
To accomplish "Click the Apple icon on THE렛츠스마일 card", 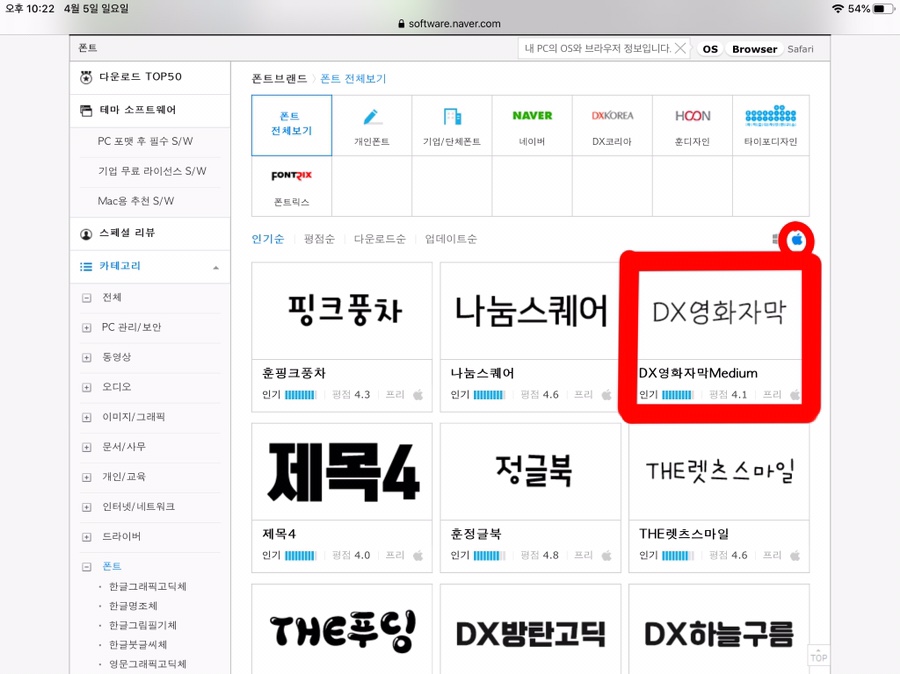I will click(795, 555).
